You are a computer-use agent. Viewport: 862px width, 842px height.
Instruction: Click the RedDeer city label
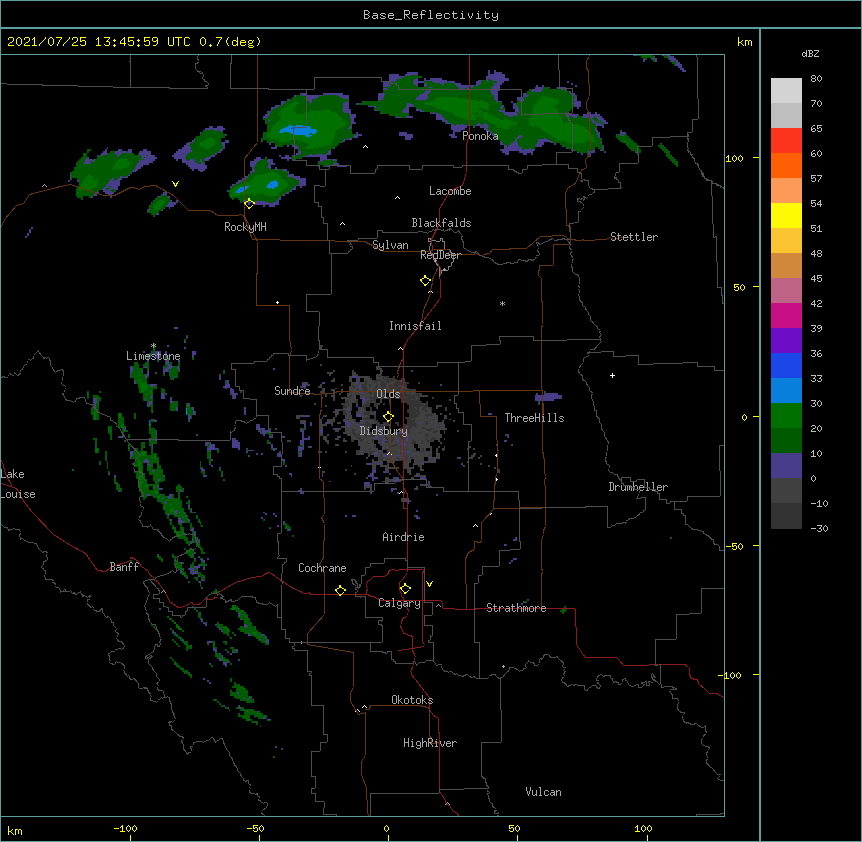pos(440,255)
